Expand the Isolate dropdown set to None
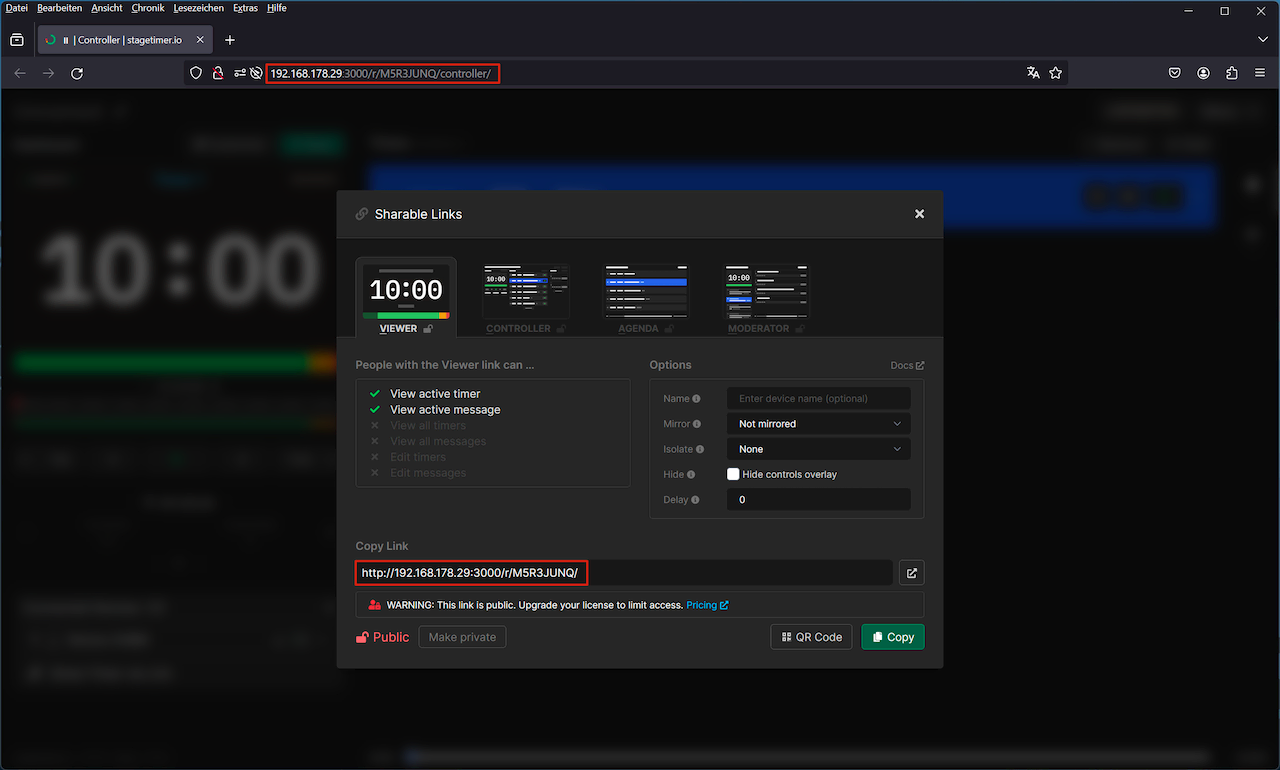This screenshot has width=1280, height=770. (818, 448)
